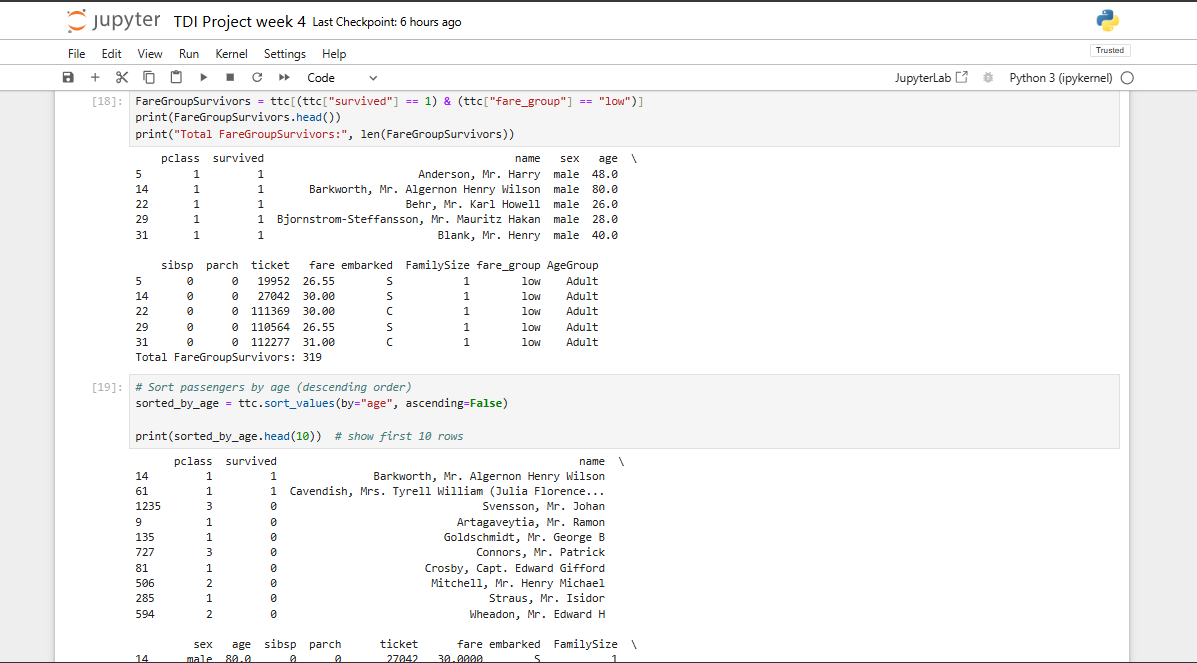Paste cell from clipboard
Screen dimensions: 1197x663
(x=176, y=77)
